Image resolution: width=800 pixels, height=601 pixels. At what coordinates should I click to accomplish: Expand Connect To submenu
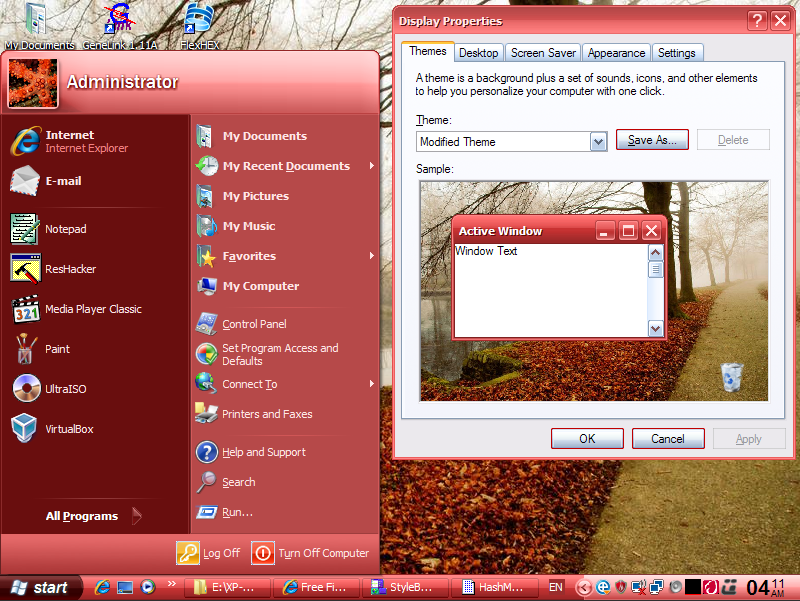point(286,384)
